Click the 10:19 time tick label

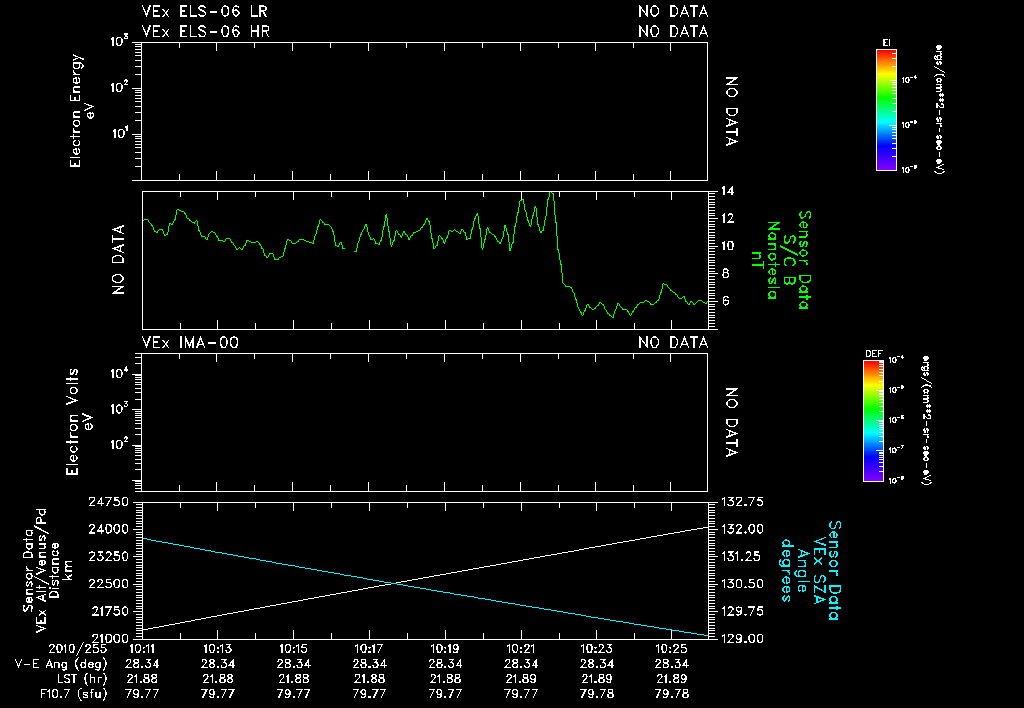point(445,649)
